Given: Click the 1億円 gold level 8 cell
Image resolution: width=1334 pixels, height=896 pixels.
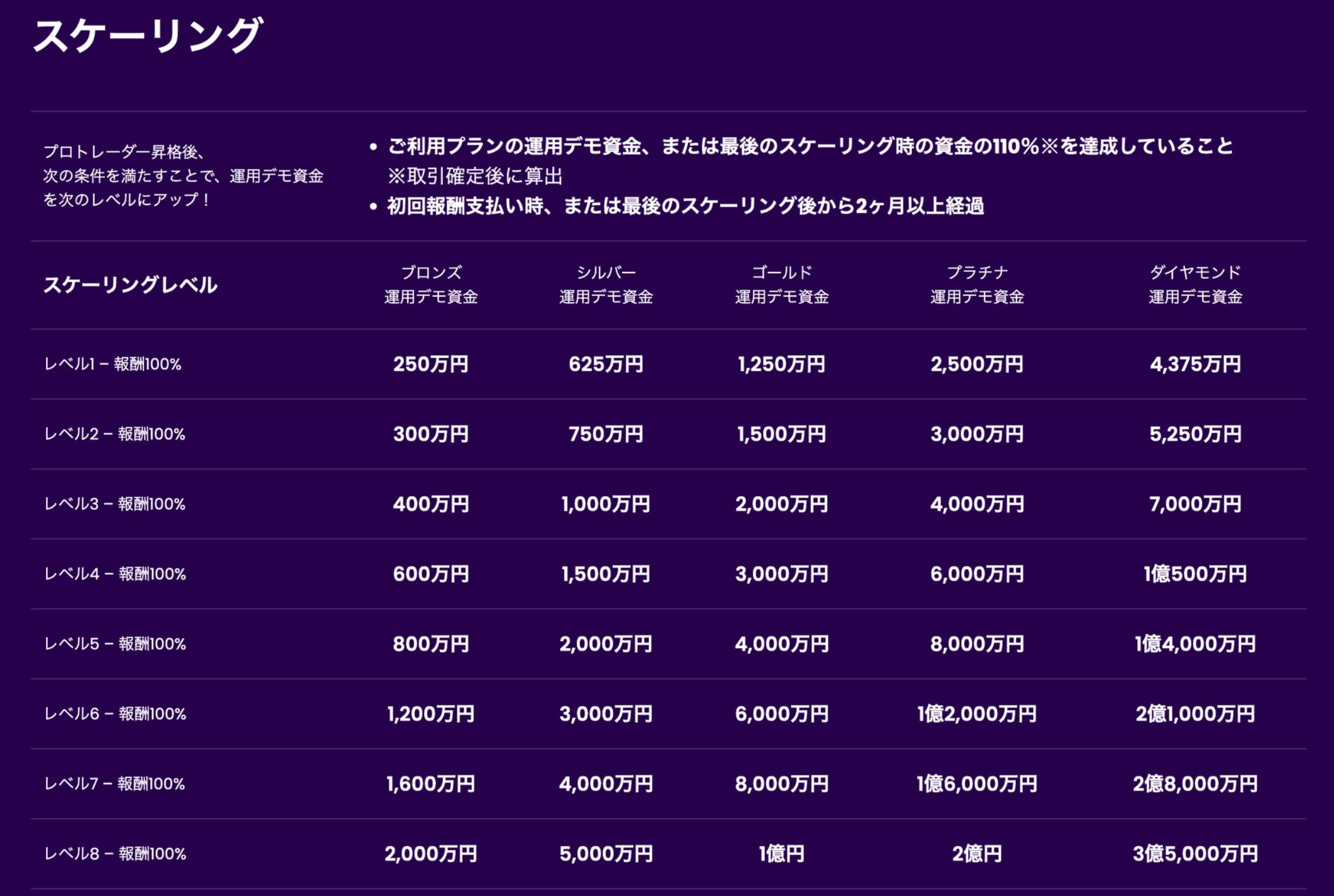Looking at the screenshot, I should click(x=781, y=854).
